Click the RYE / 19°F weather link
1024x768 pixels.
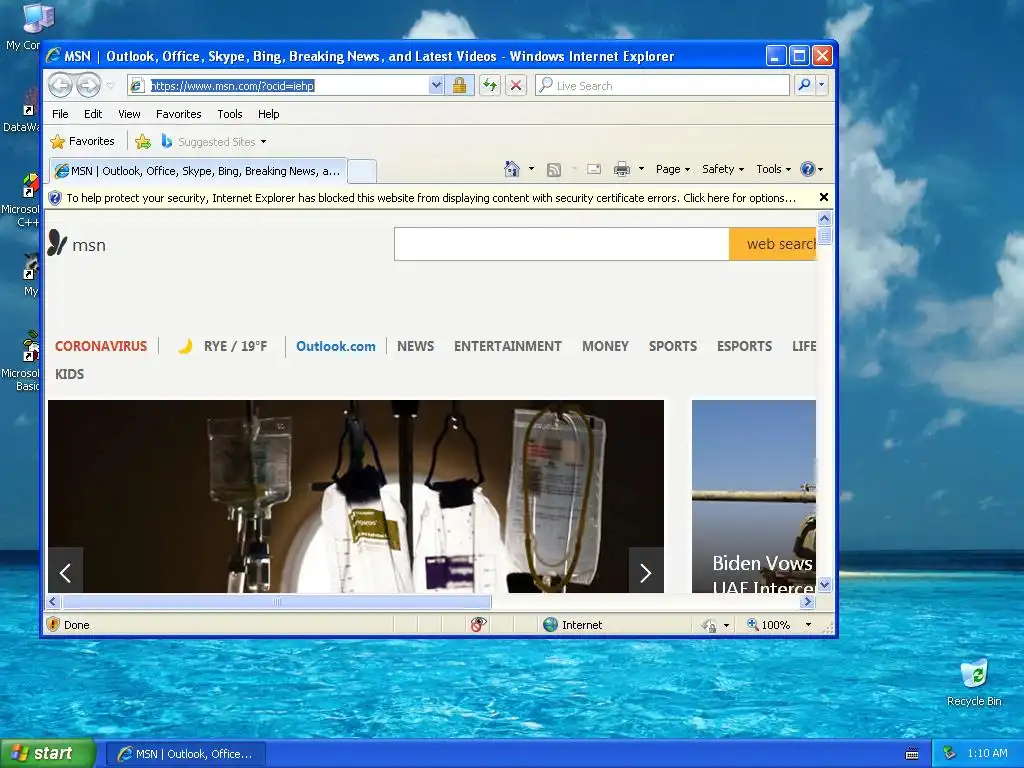click(x=223, y=346)
